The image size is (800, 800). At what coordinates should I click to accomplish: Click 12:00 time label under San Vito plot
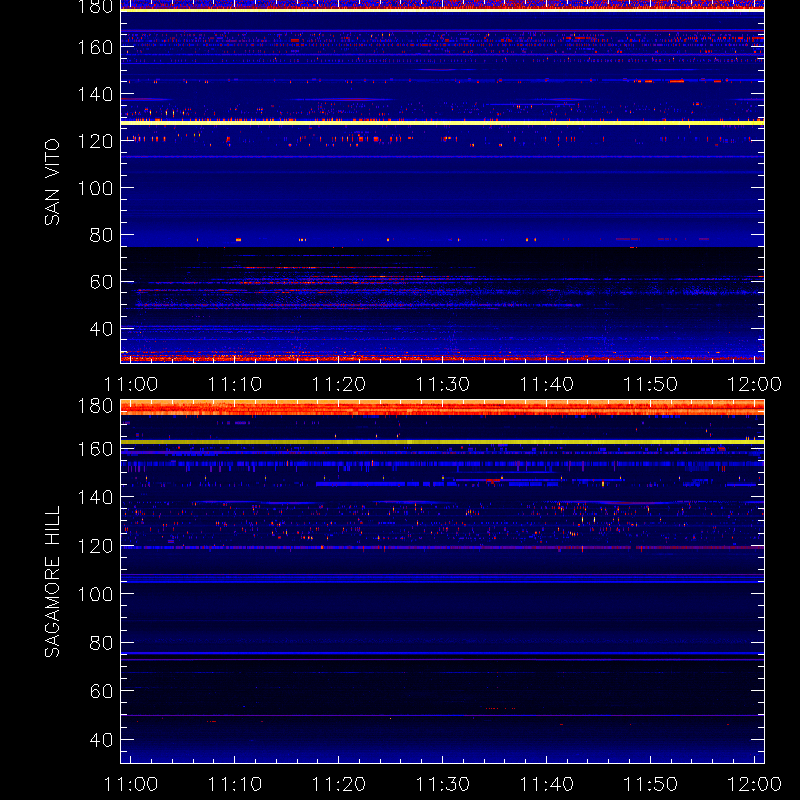tap(754, 384)
